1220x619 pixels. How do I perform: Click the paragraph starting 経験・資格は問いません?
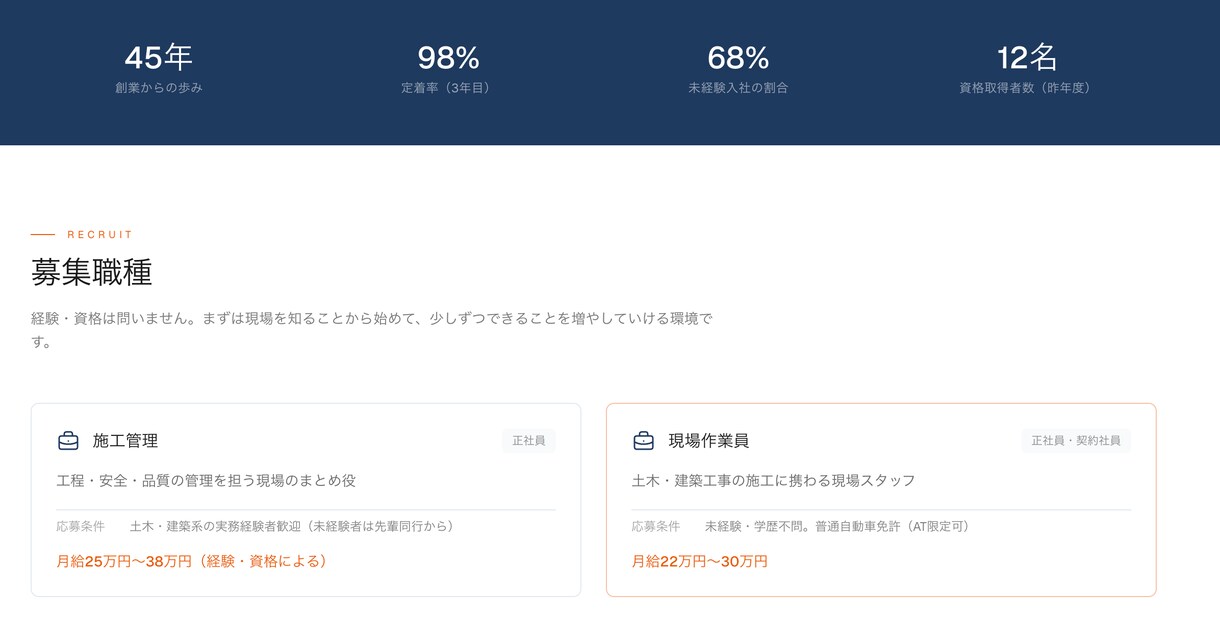click(x=372, y=330)
